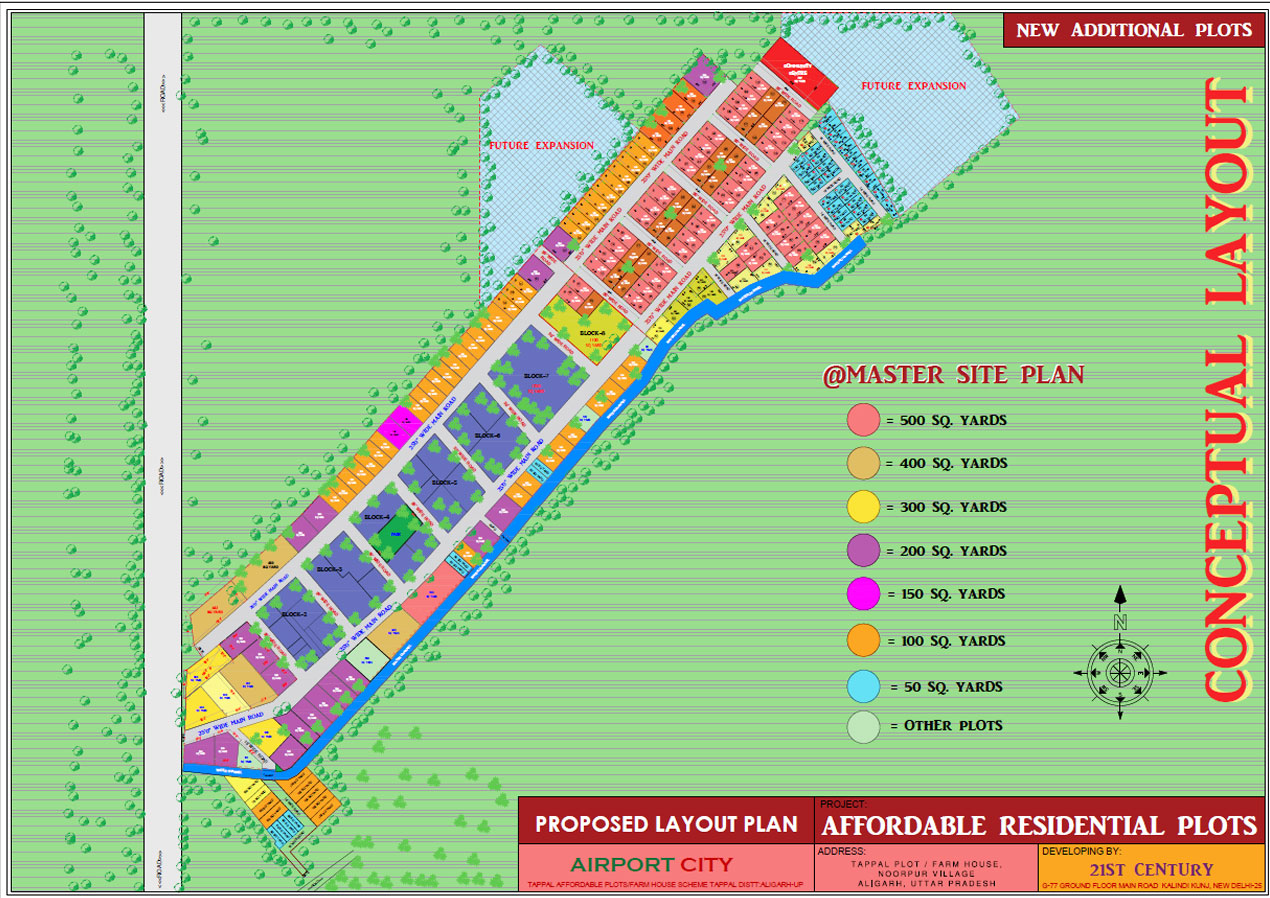The height and width of the screenshot is (898, 1270).
Task: Click the north compass rose icon
Action: click(x=1120, y=671)
